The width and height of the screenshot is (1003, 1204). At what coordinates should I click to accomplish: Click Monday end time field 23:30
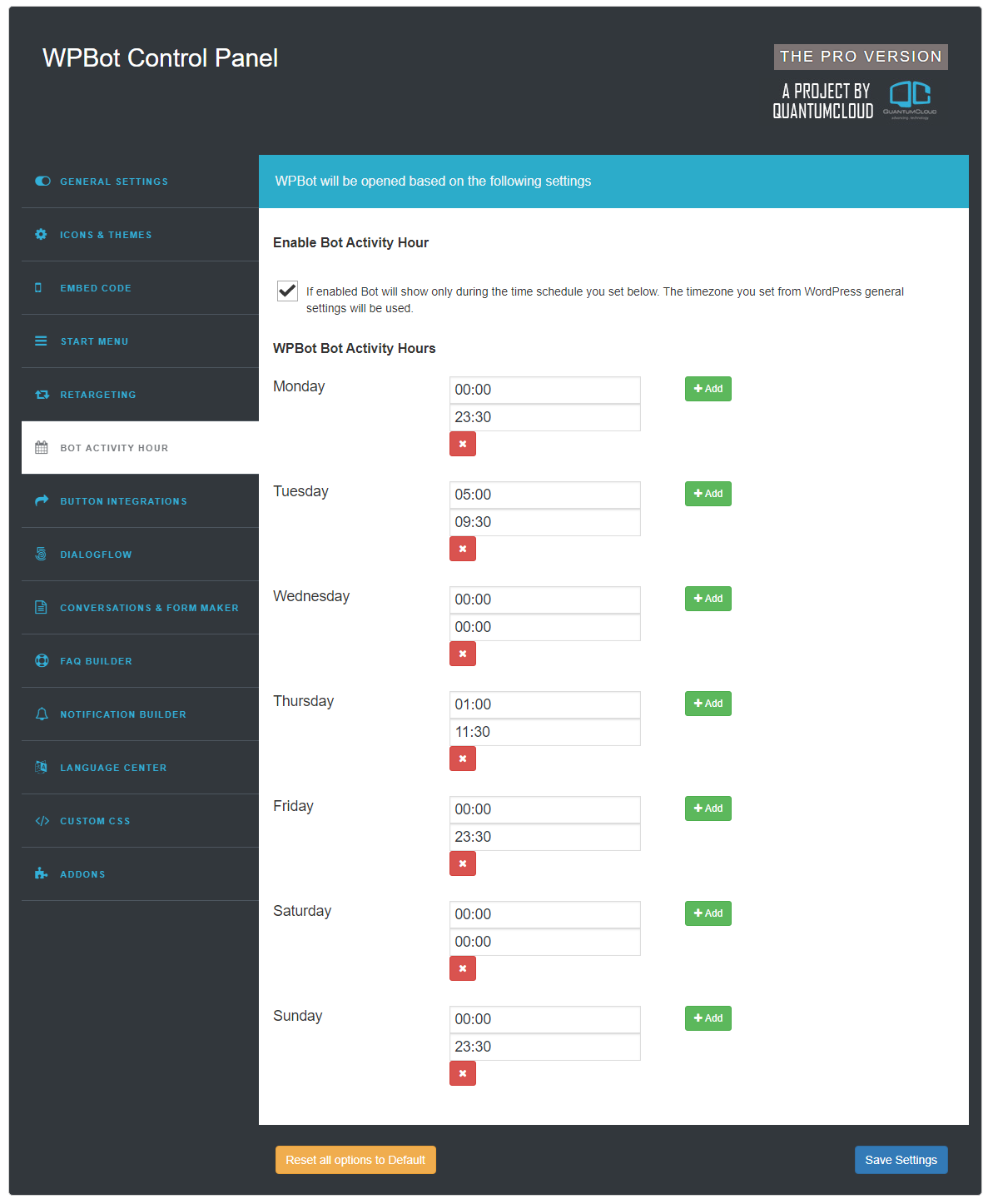pyautogui.click(x=545, y=417)
